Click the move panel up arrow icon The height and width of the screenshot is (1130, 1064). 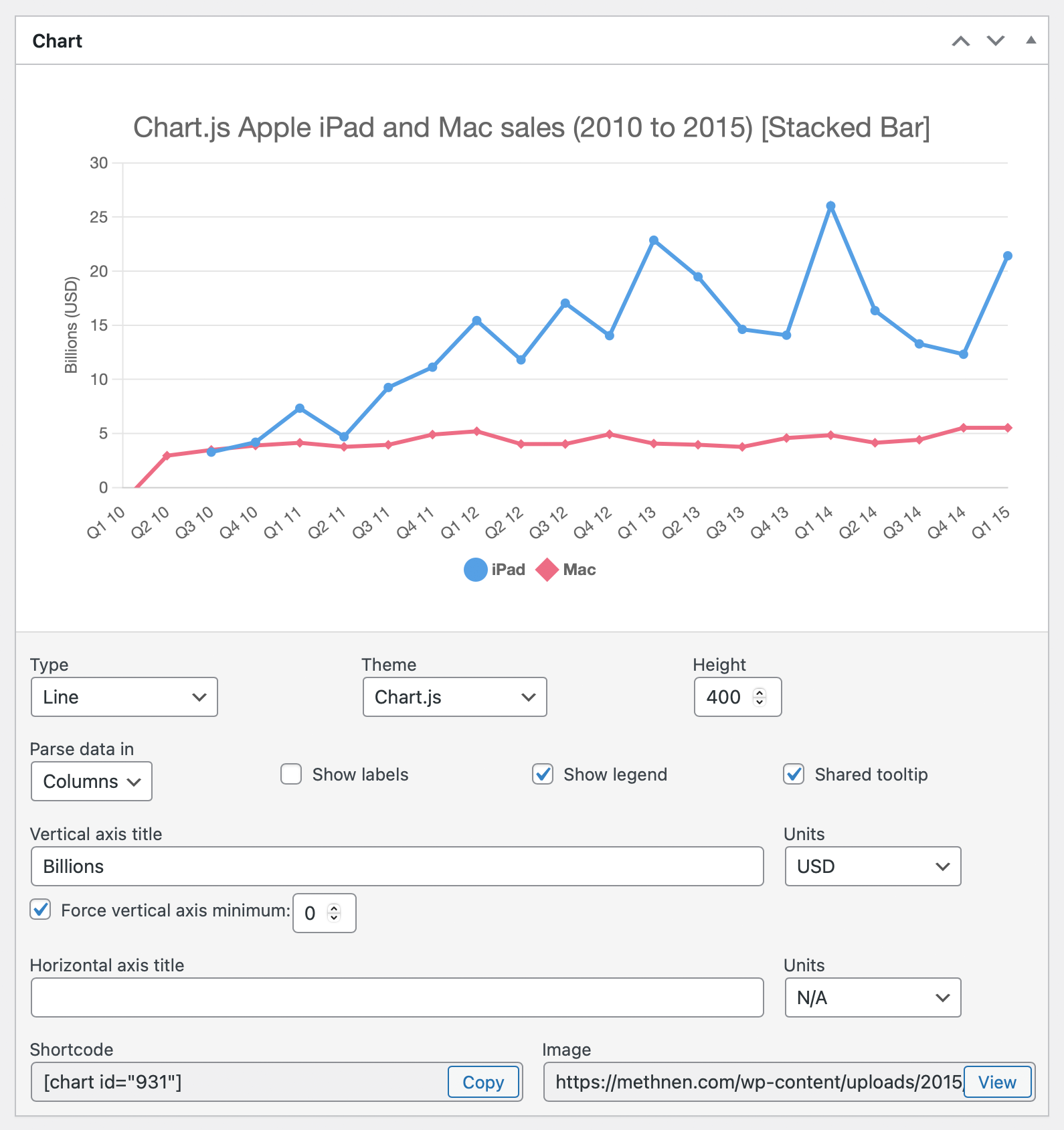(961, 42)
